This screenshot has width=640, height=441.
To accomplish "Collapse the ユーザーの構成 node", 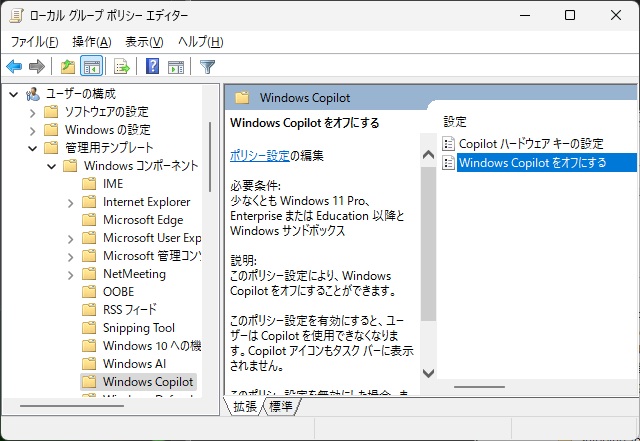I will pyautogui.click(x=14, y=95).
